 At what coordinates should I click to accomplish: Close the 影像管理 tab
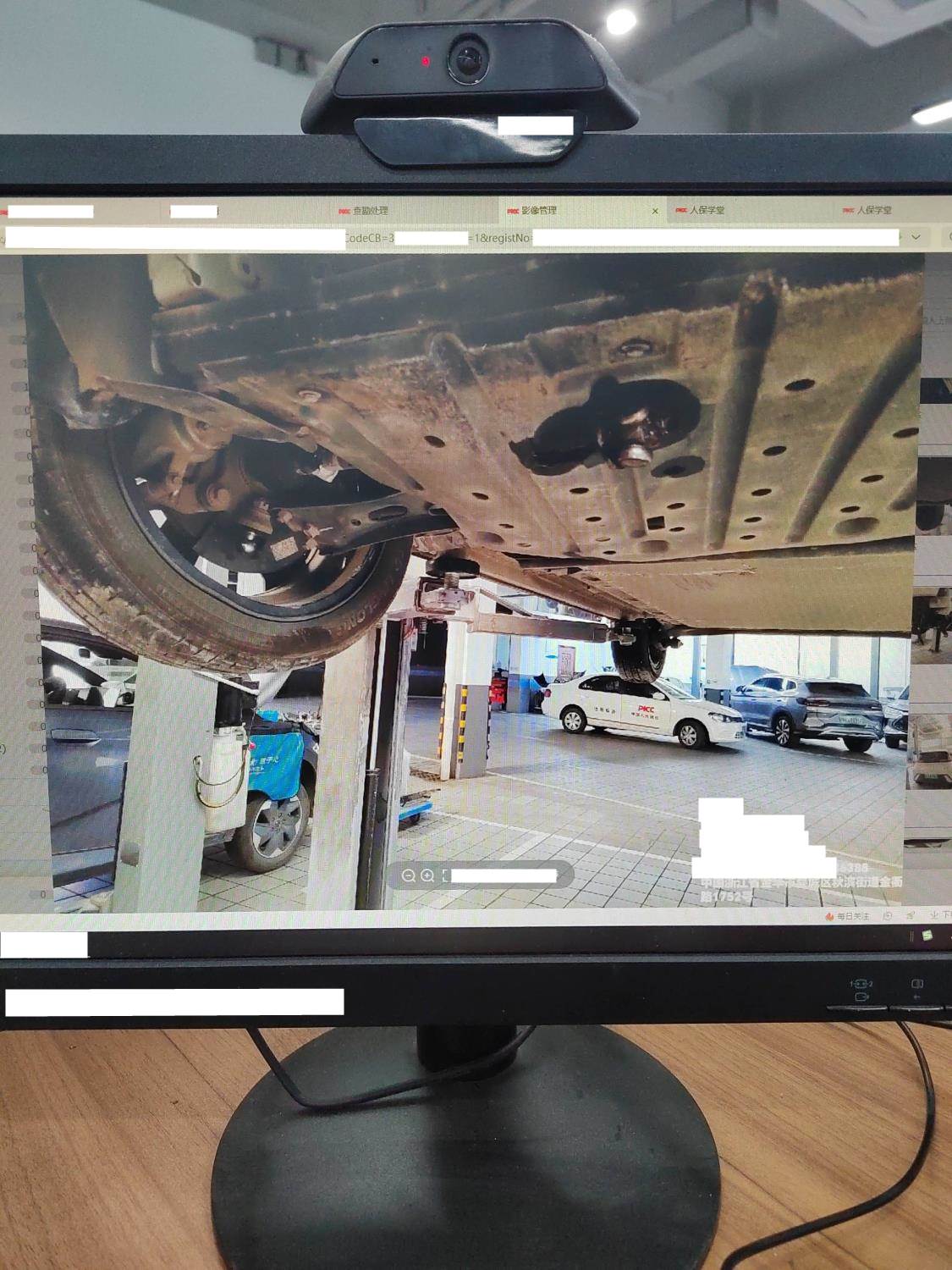tap(655, 211)
